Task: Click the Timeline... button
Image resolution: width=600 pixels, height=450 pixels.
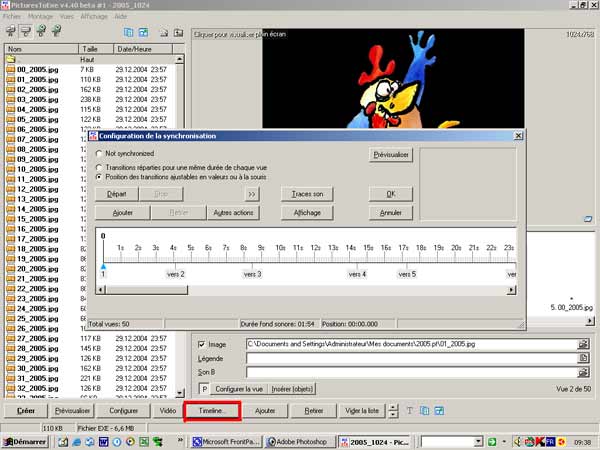Action: 212,411
